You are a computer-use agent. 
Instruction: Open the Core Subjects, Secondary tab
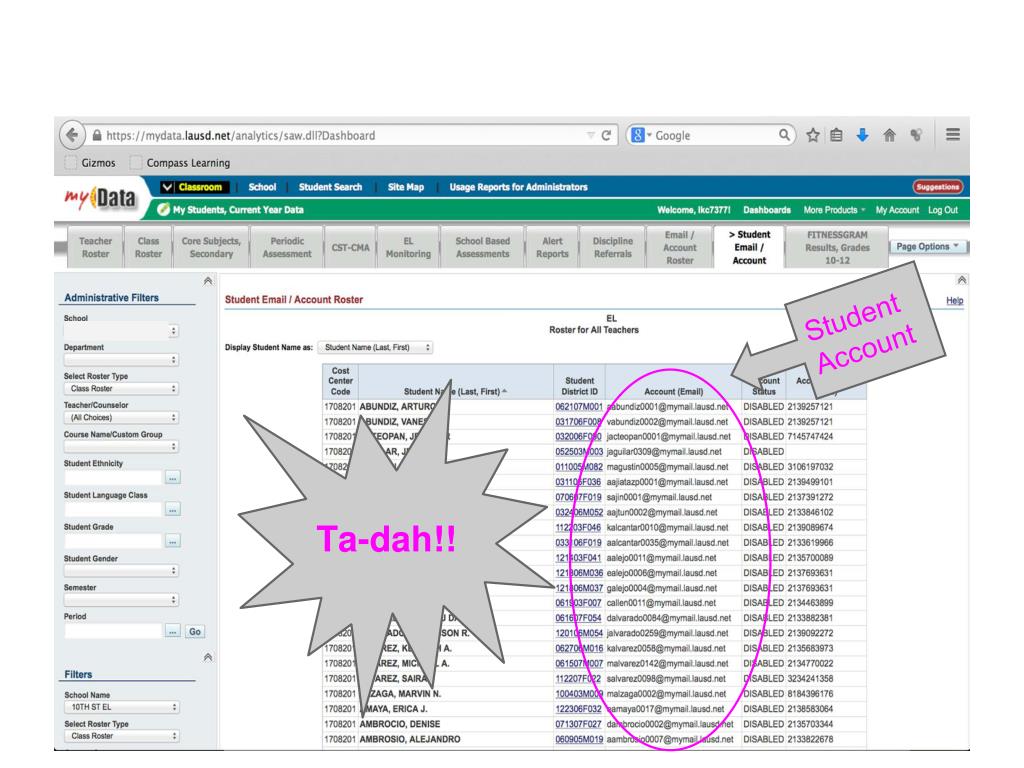(x=211, y=248)
